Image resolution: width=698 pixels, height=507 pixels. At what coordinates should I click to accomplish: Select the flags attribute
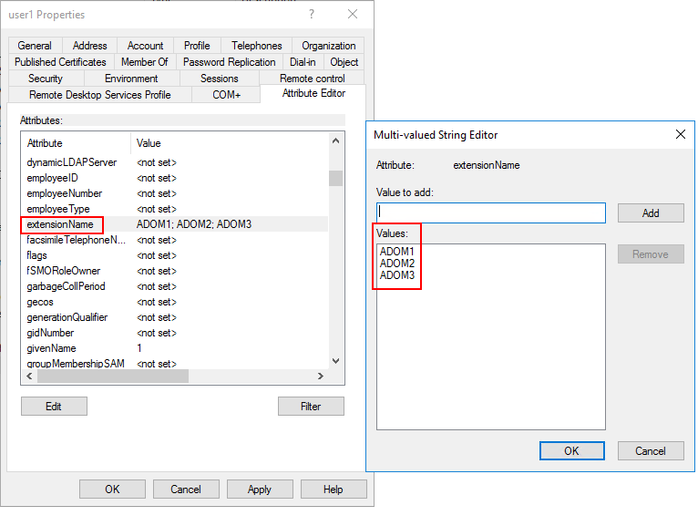[x=174, y=256]
